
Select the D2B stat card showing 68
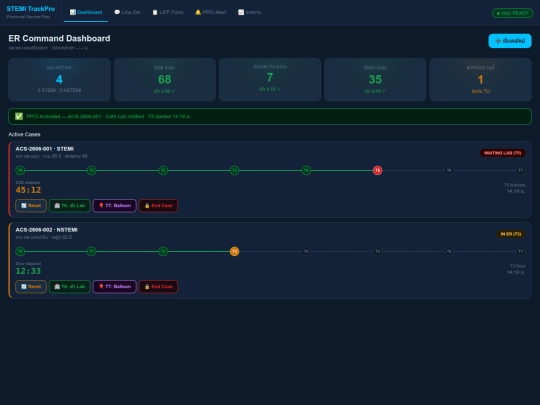coord(165,80)
